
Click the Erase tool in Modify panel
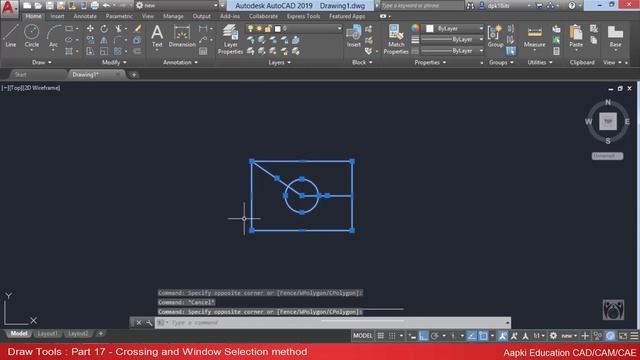[x=138, y=29]
